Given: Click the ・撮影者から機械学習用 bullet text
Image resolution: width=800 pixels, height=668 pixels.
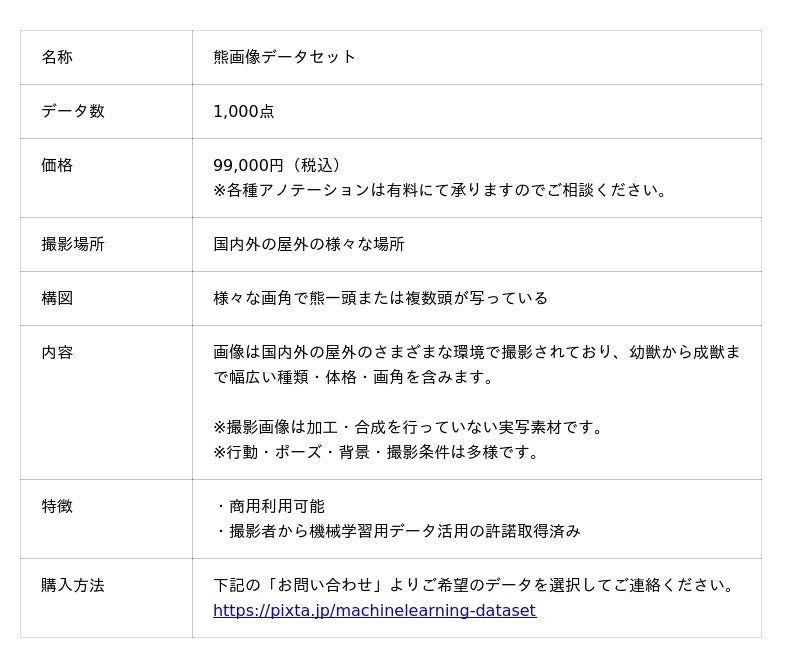Looking at the screenshot, I should click(x=397, y=531).
